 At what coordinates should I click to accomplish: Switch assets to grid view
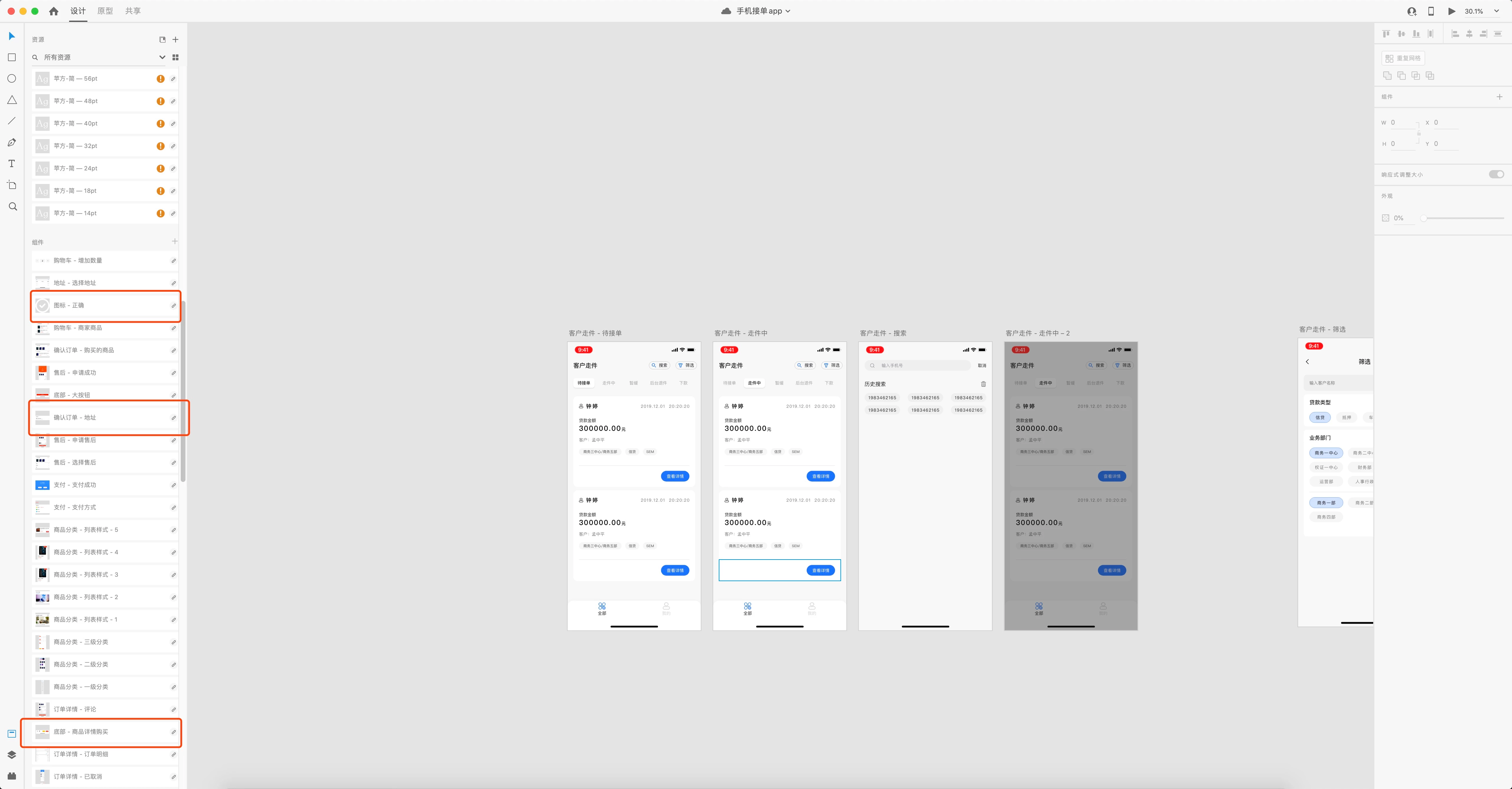pos(175,58)
